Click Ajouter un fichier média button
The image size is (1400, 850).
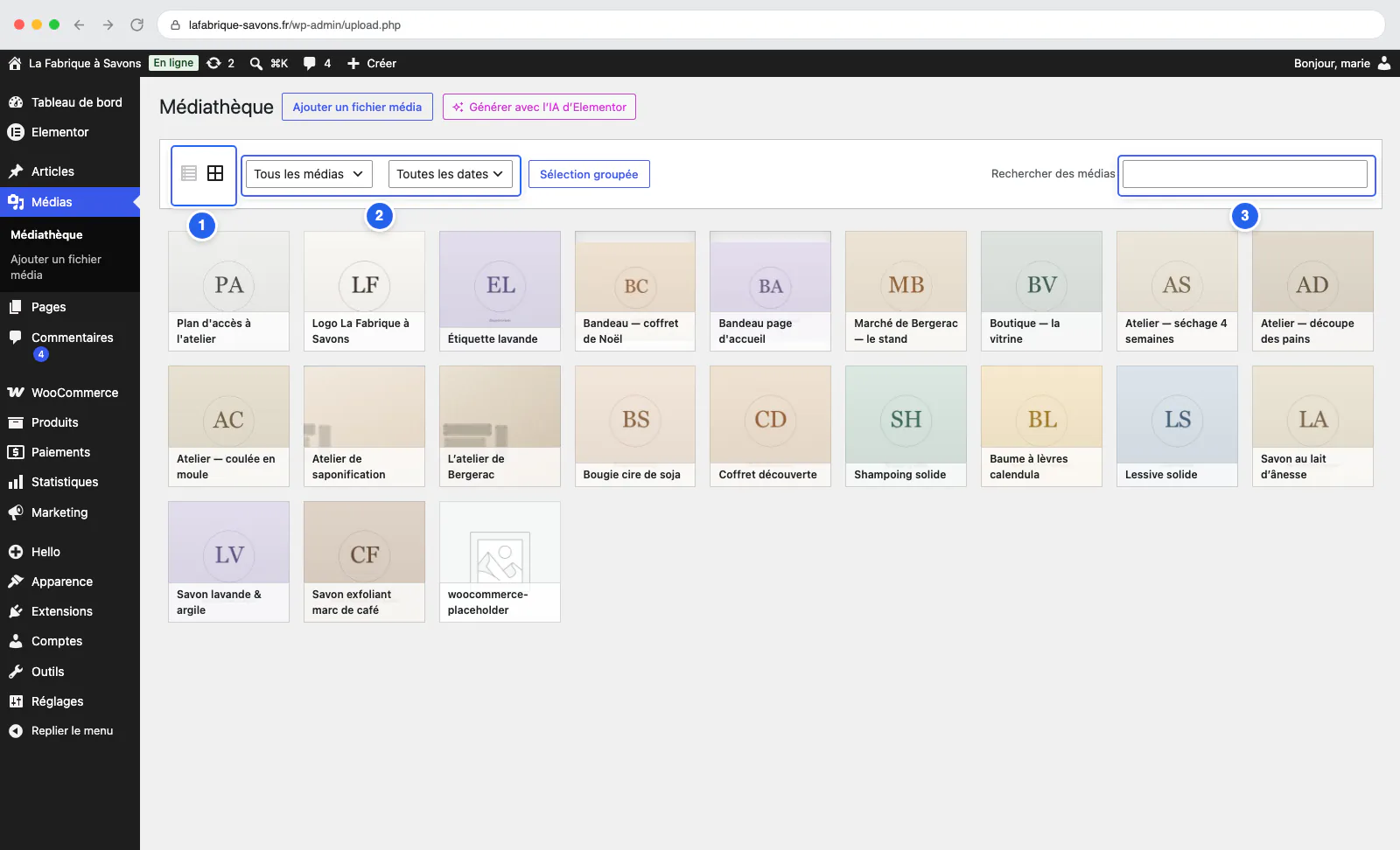pos(357,107)
